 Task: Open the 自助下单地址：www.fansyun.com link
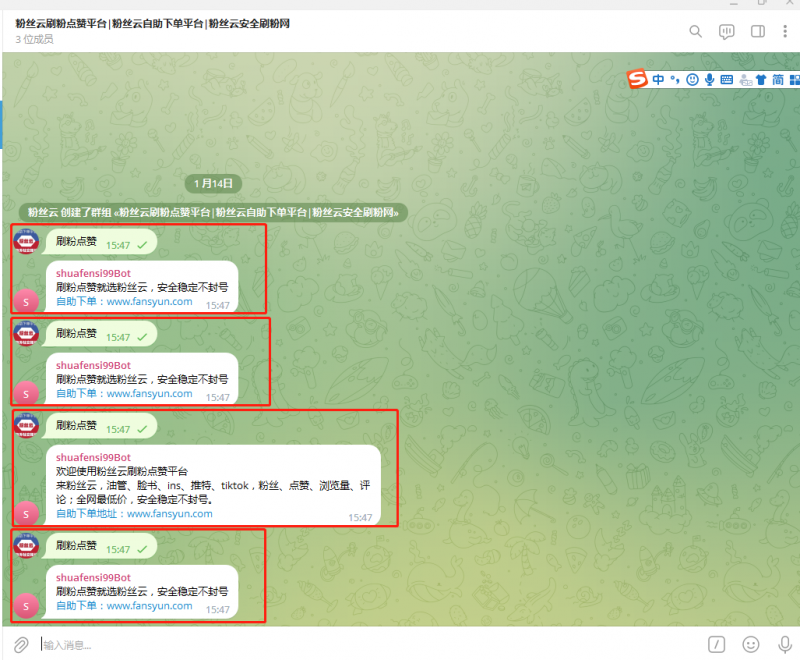pyautogui.click(x=134, y=514)
